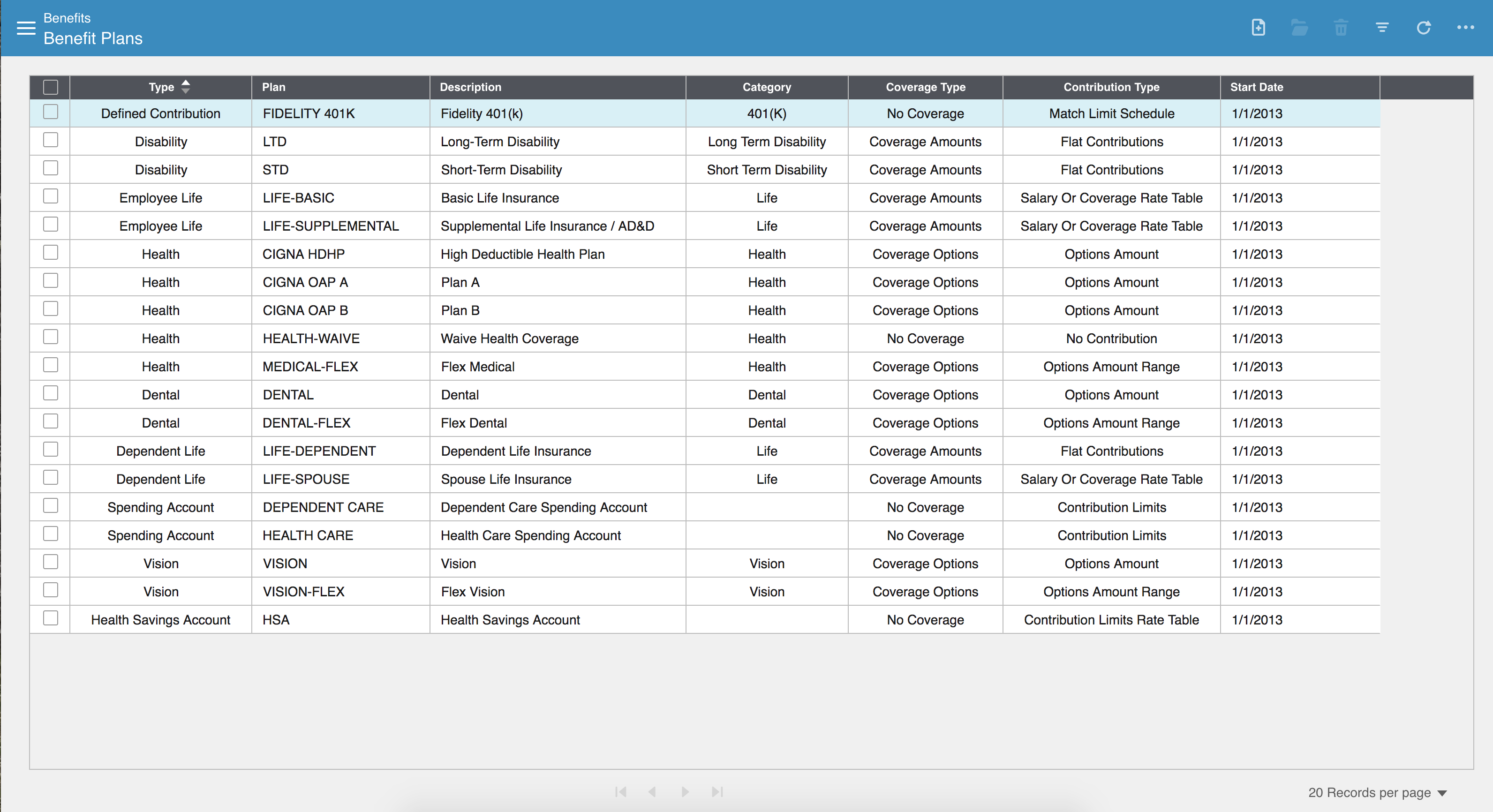Expand the 20 Records per page dropdown
The width and height of the screenshot is (1493, 812).
(x=1377, y=792)
